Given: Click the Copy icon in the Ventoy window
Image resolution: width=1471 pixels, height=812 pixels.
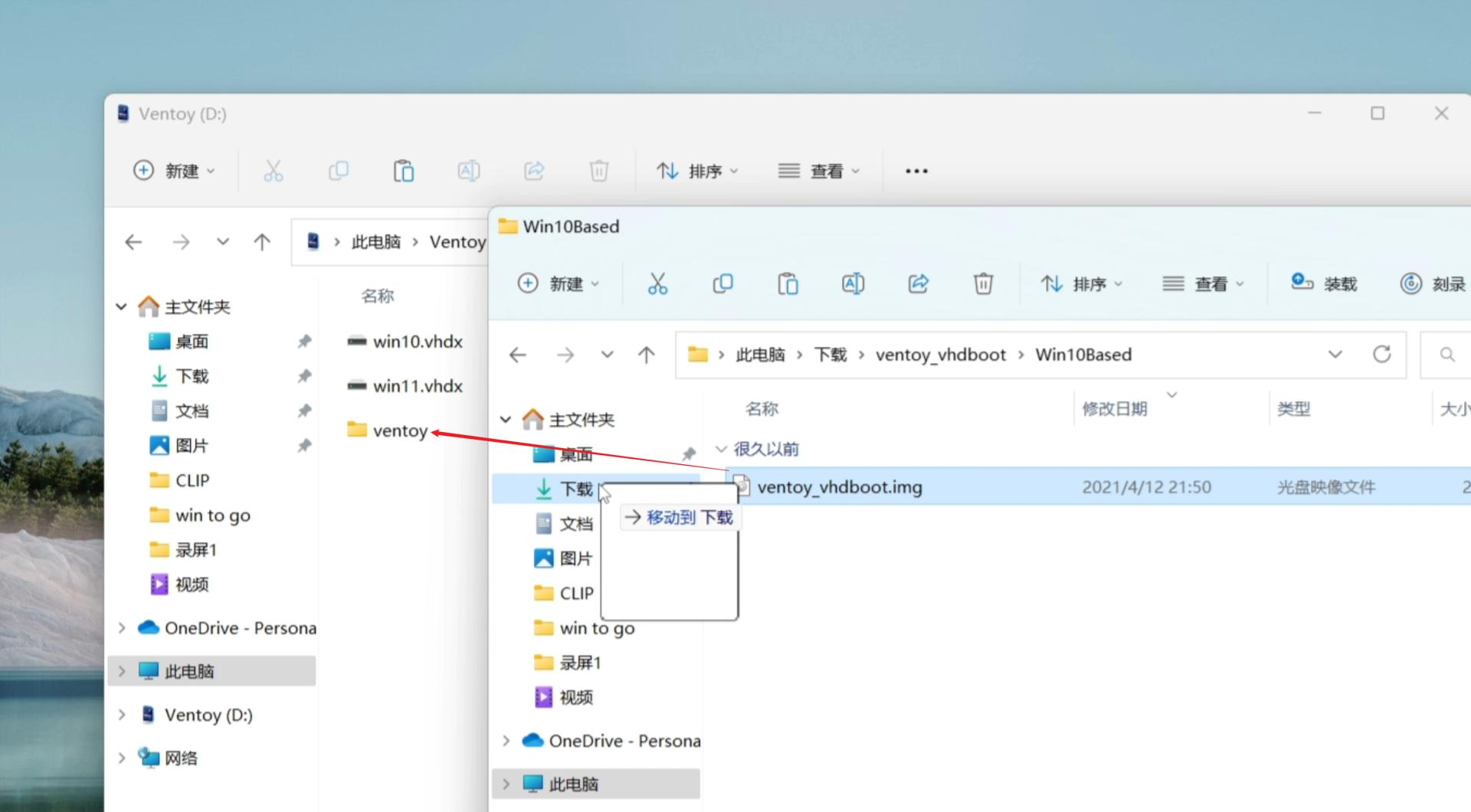Looking at the screenshot, I should (x=338, y=170).
